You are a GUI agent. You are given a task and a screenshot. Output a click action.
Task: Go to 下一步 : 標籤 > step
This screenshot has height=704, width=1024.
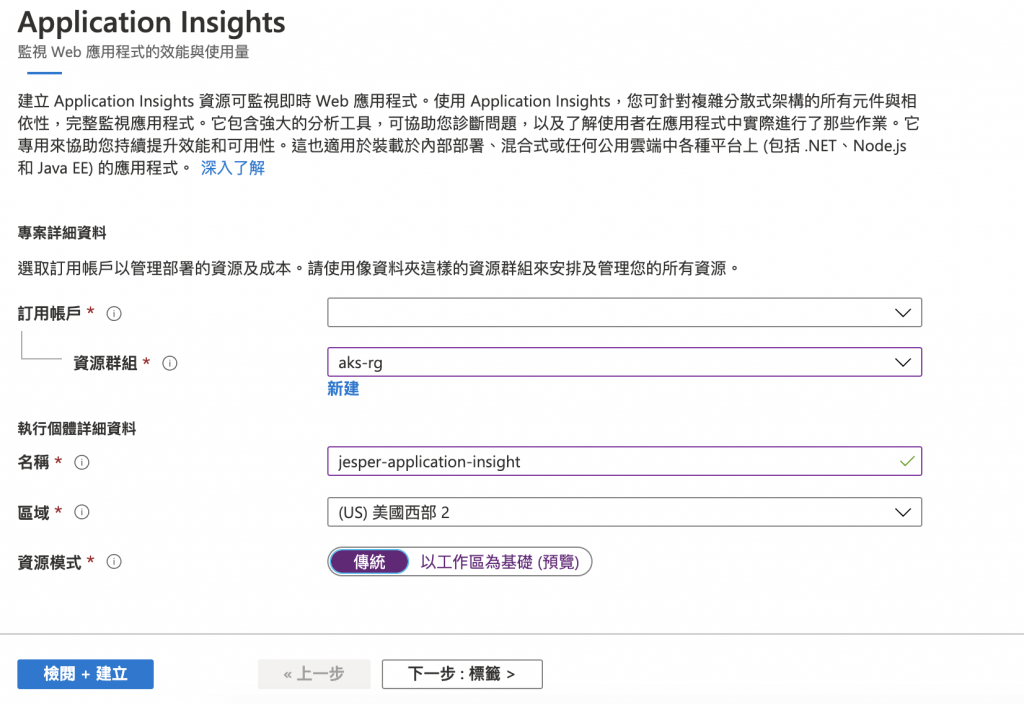(462, 674)
